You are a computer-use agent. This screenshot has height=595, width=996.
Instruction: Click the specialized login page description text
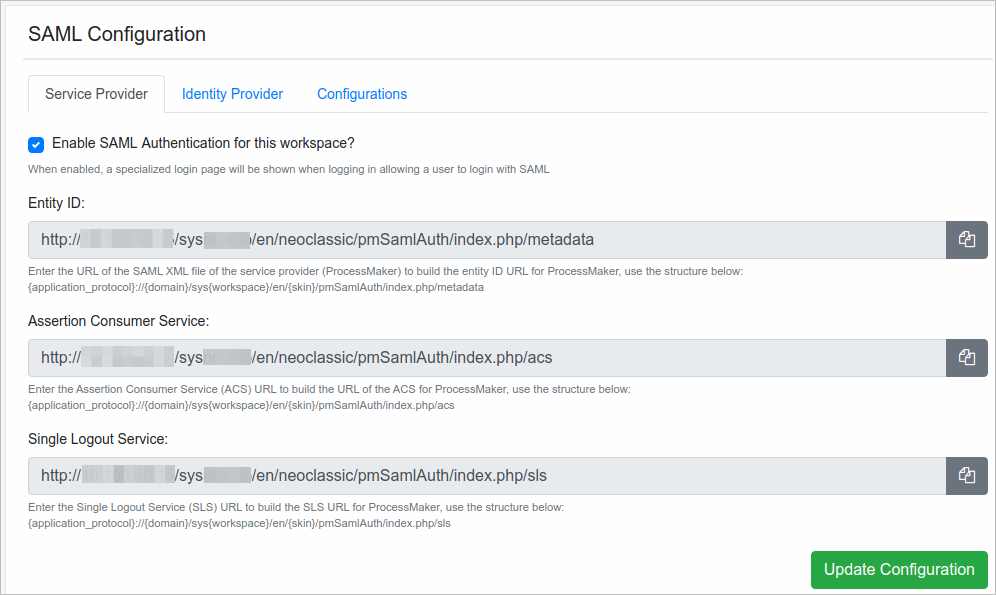(288, 169)
